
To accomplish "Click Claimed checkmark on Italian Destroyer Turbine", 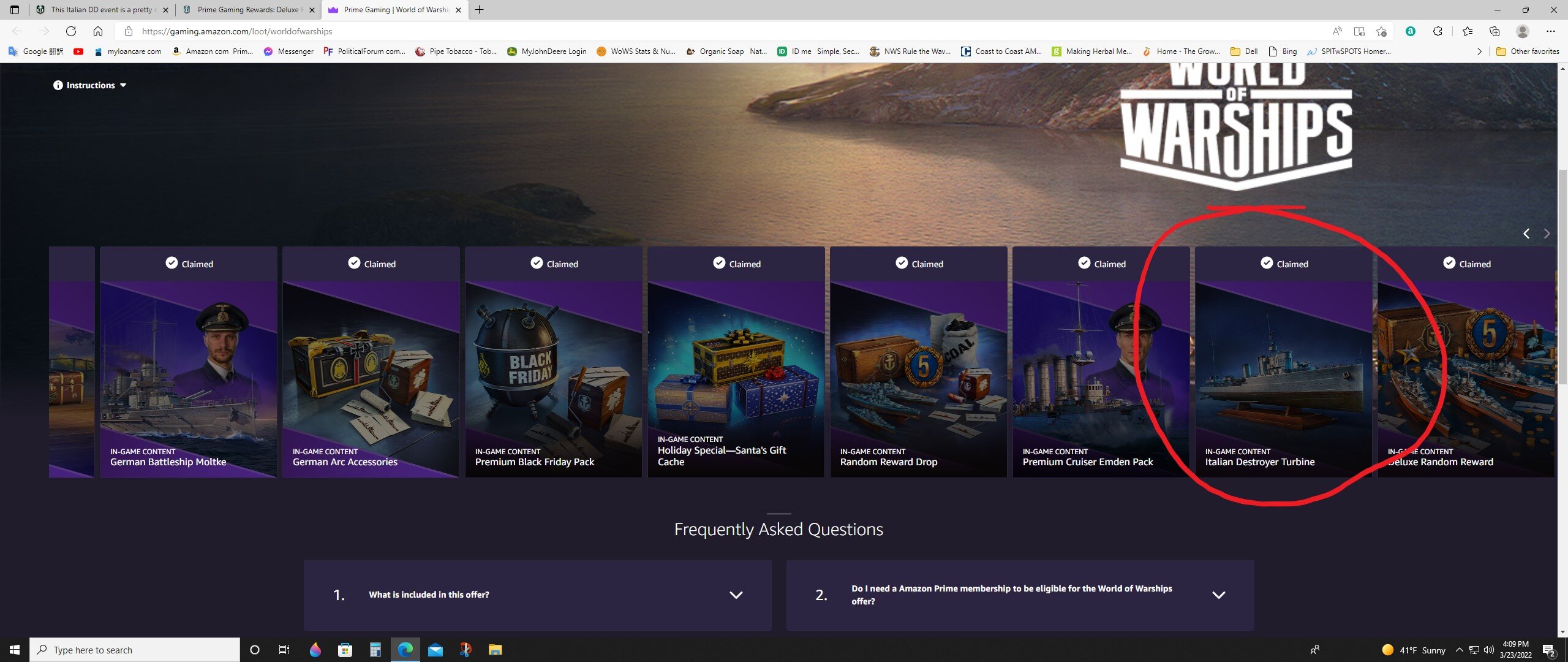I will [x=1267, y=263].
